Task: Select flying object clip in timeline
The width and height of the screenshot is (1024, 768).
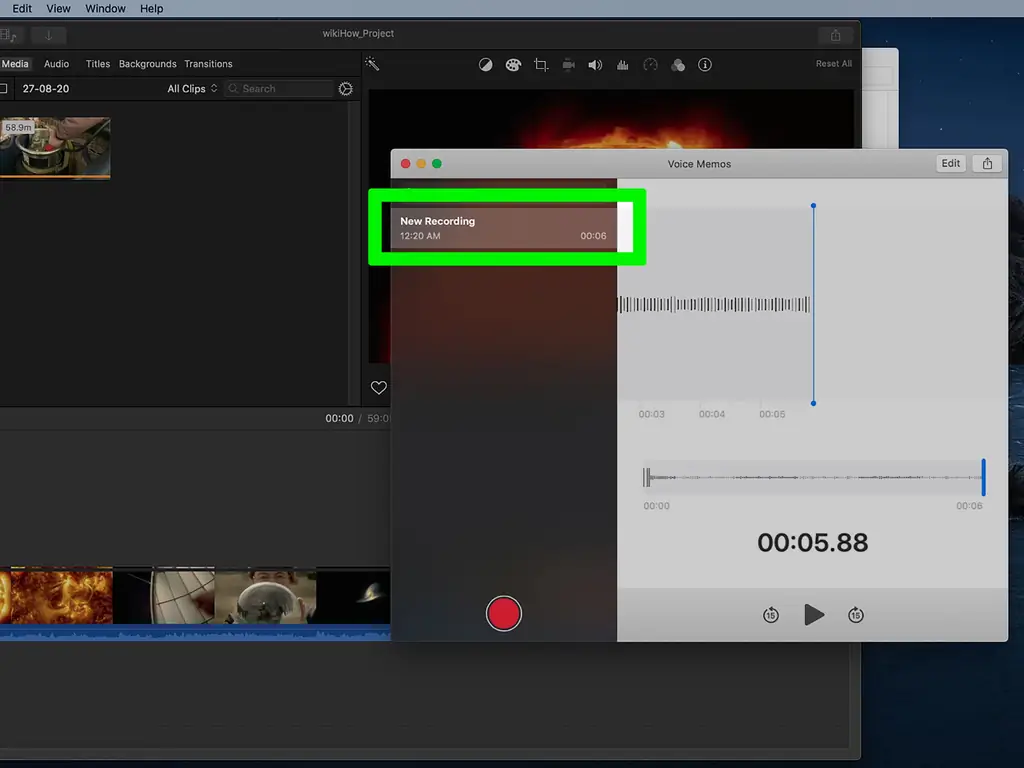Action: tap(353, 596)
